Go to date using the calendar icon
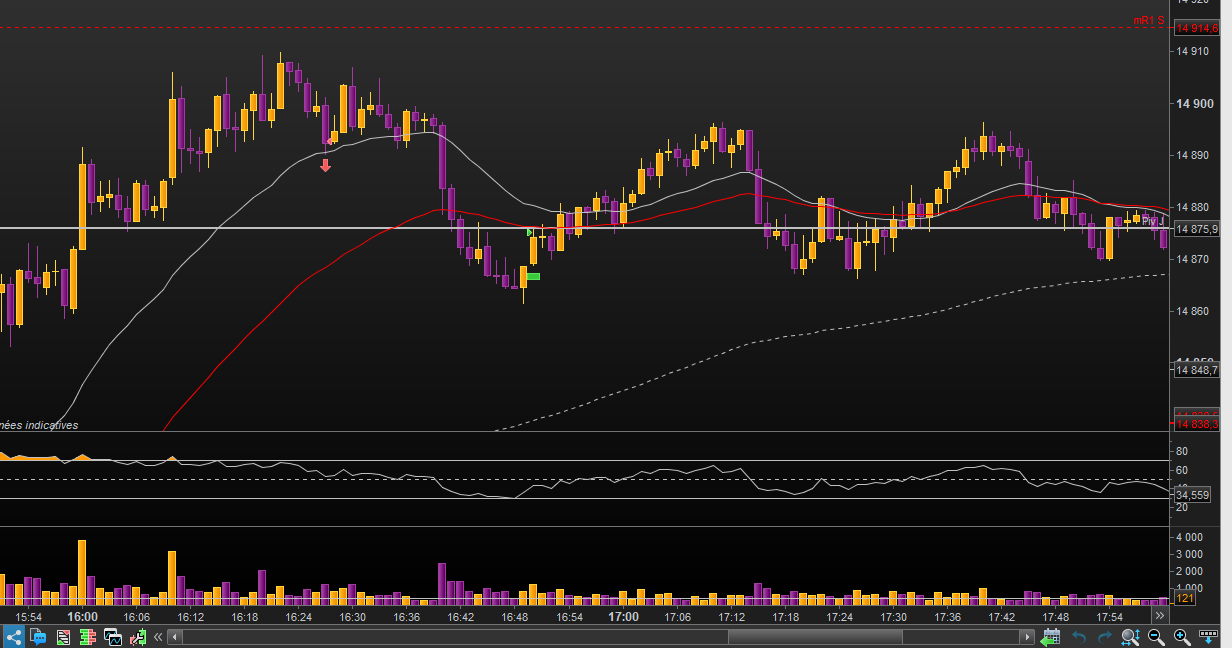 [1050, 636]
